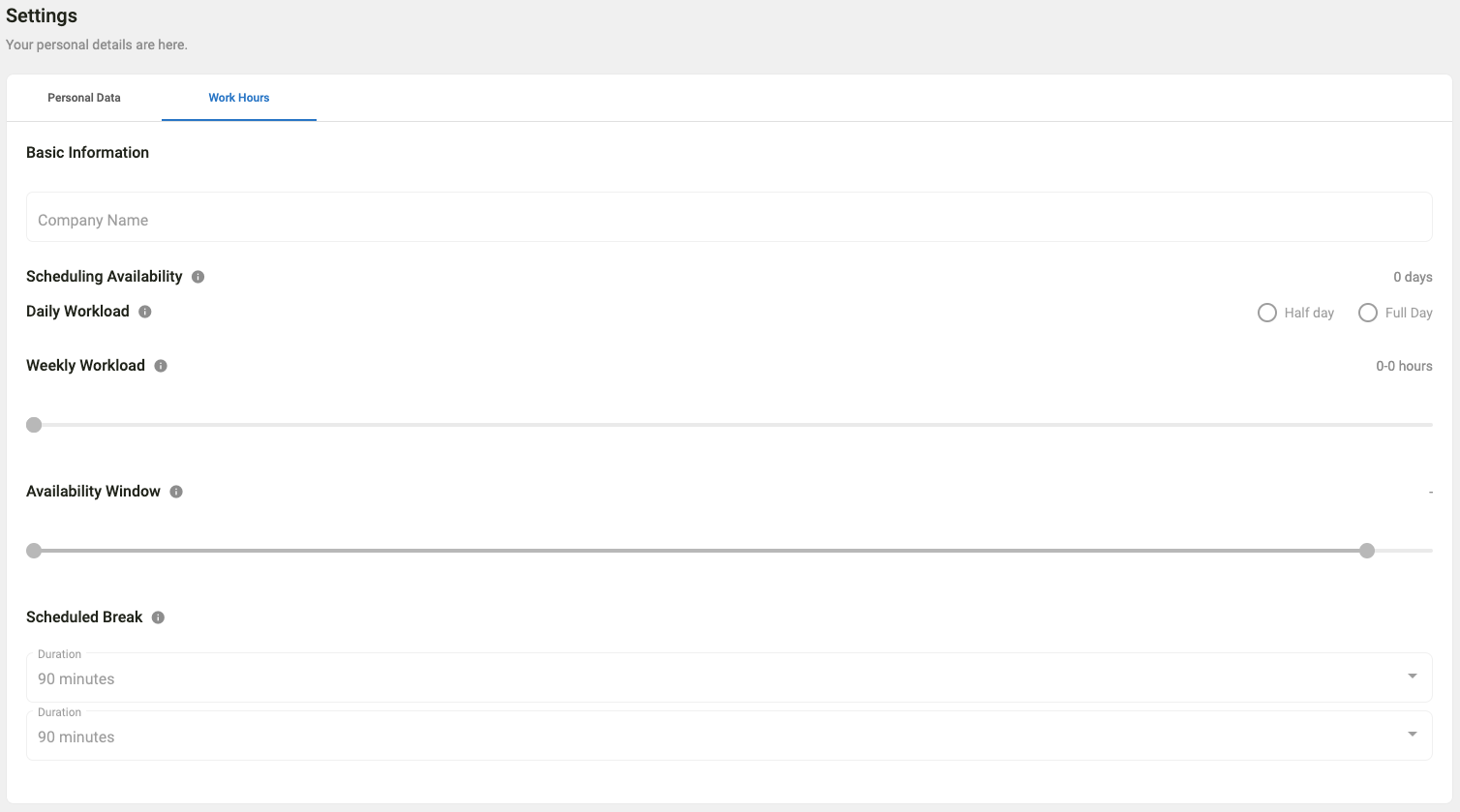This screenshot has width=1460, height=812.
Task: Click the Daily Workload info icon
Action: tap(145, 312)
